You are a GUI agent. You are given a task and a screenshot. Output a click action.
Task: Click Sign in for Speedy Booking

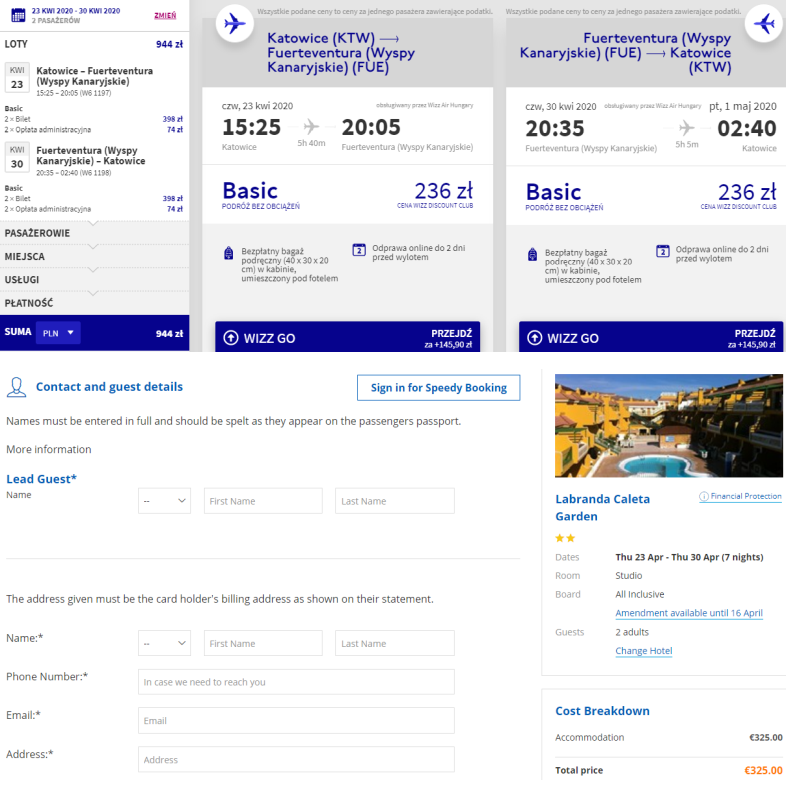(438, 387)
